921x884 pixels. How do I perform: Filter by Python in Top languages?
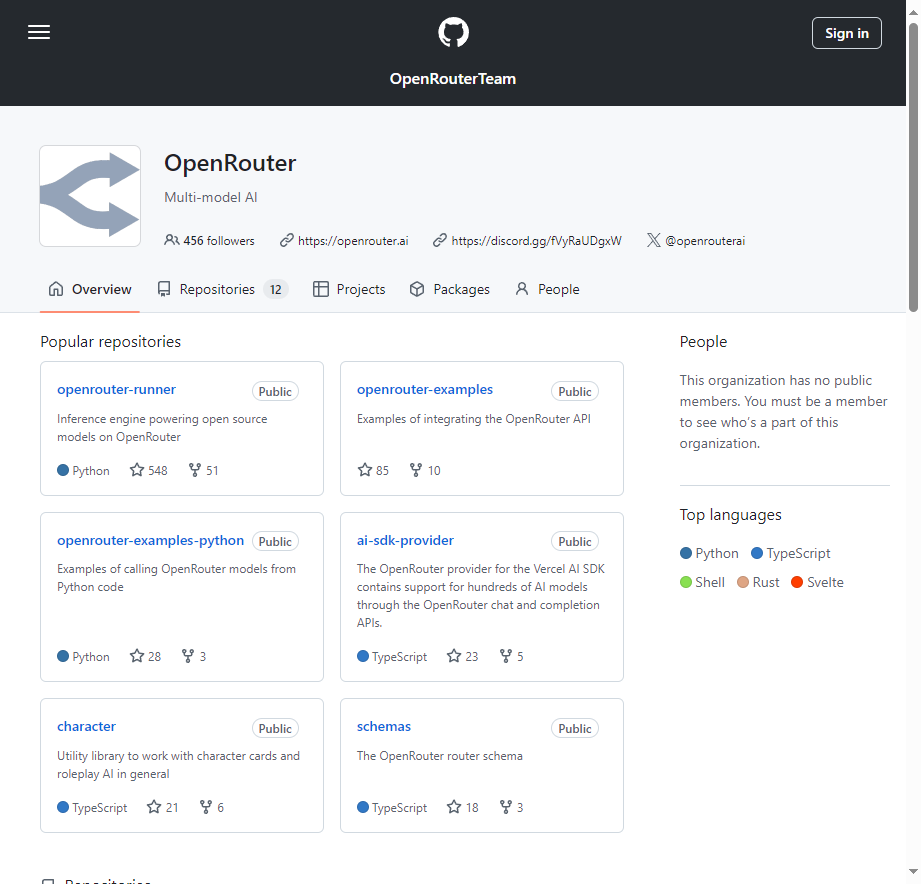[709, 553]
